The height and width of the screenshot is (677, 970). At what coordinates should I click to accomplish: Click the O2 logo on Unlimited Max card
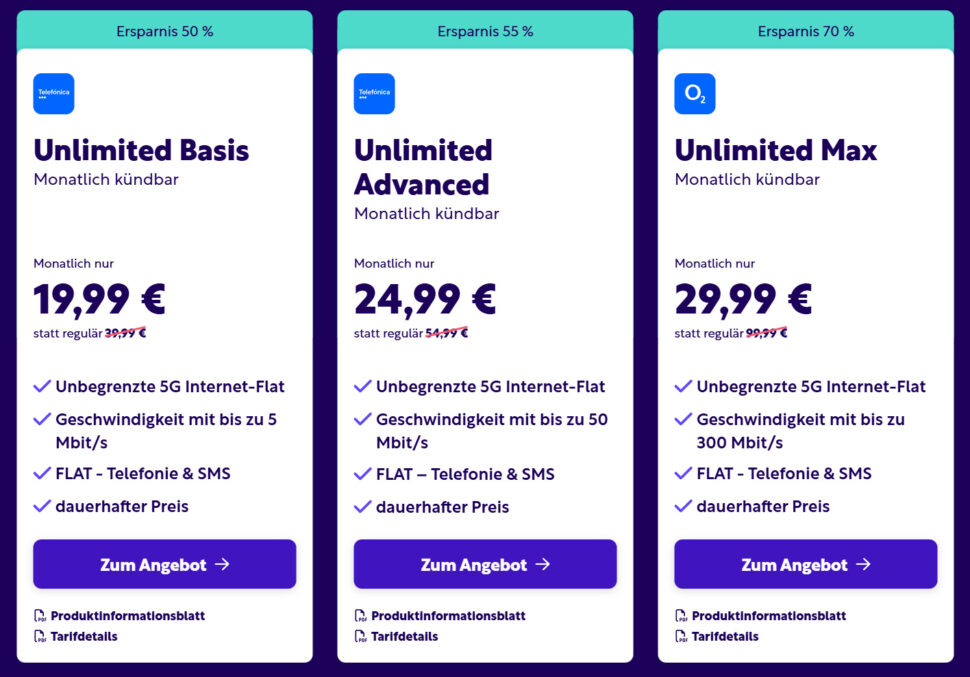(x=693, y=93)
